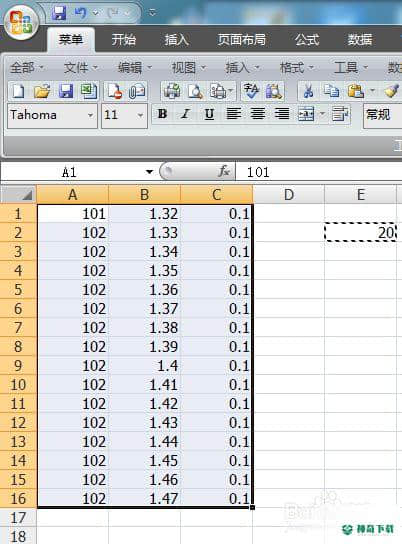Open the Name Box dropdown arrow
This screenshot has width=402, height=544.
(149, 172)
